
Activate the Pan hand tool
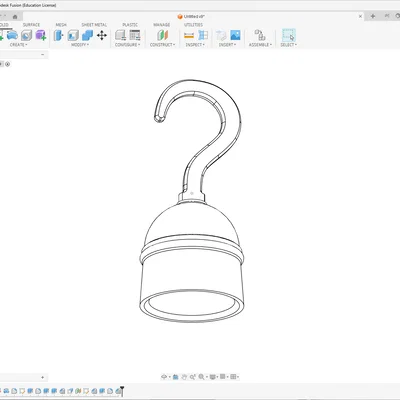point(184,377)
